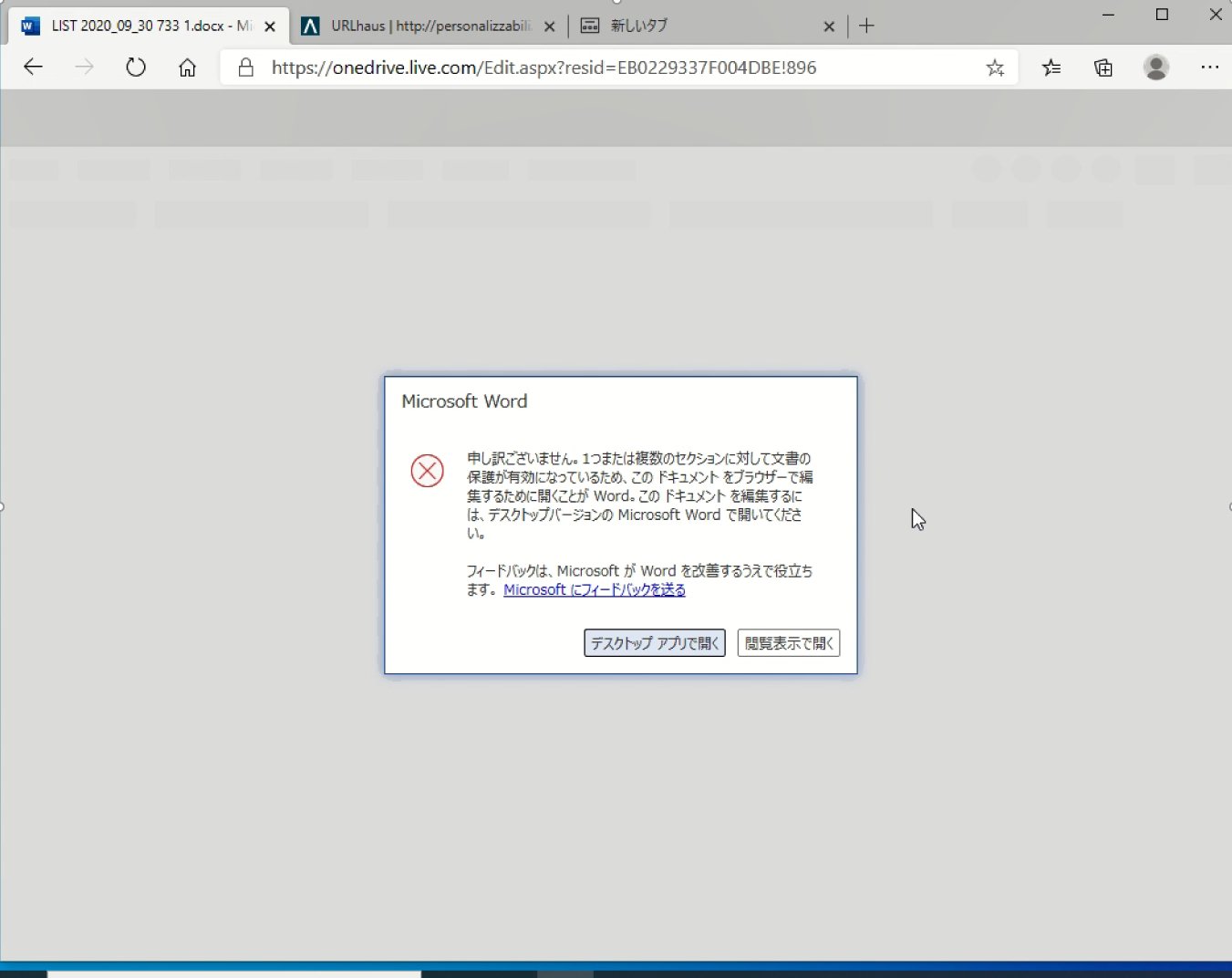Click the browser Back arrow
The width and height of the screenshot is (1232, 978).
tap(33, 68)
